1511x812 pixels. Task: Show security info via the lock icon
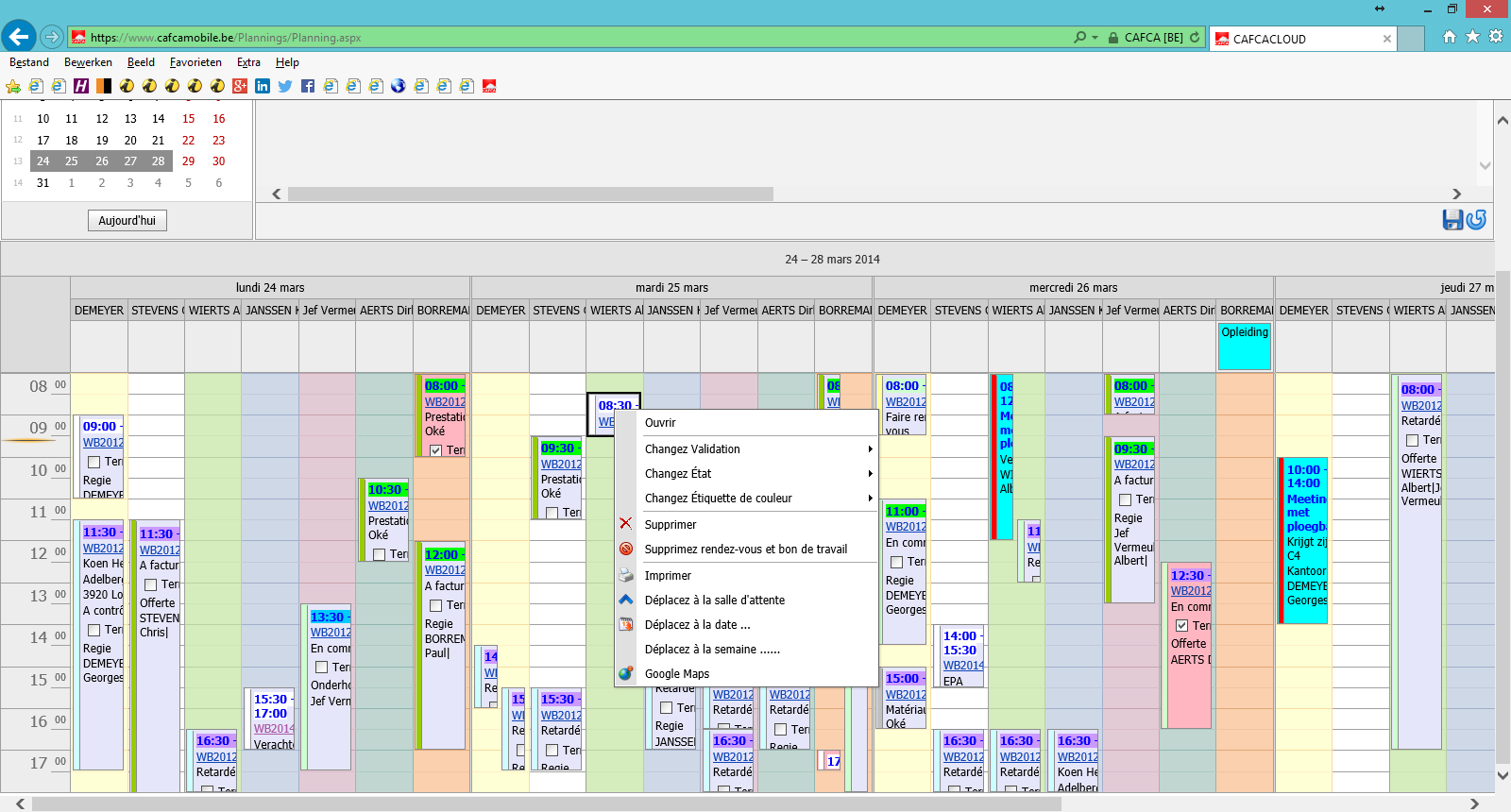coord(1113,38)
